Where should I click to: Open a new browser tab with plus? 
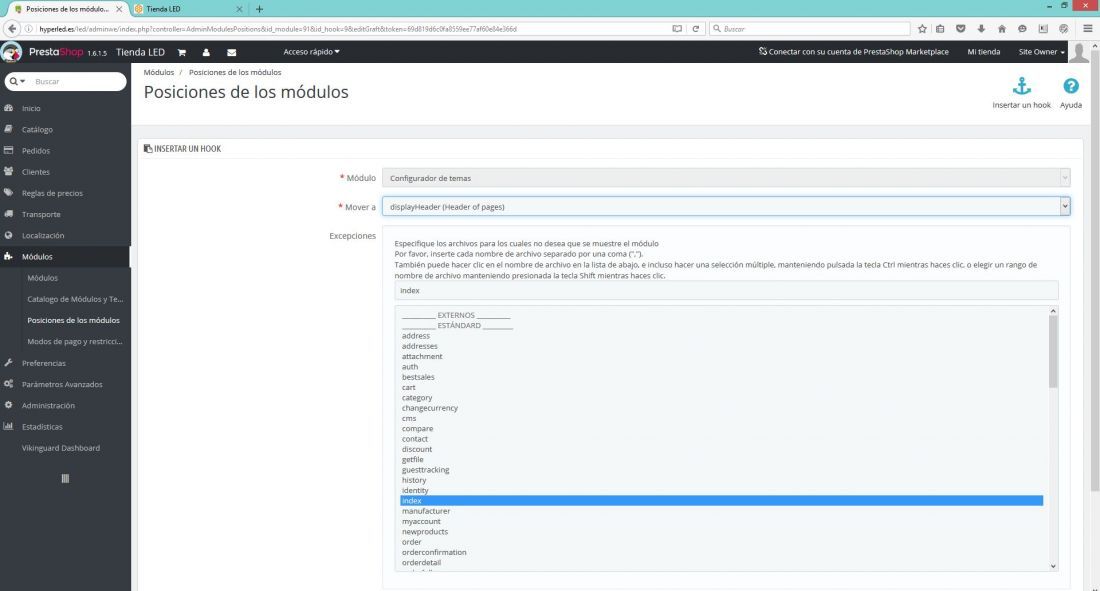pyautogui.click(x=260, y=9)
